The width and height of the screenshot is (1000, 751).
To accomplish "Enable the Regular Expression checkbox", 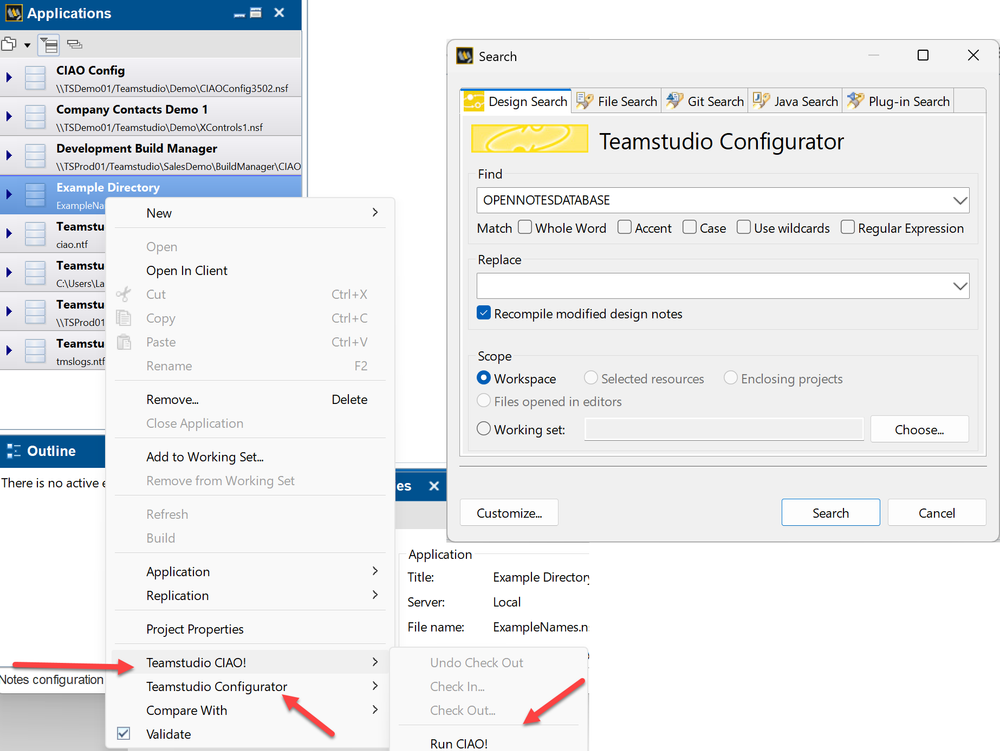I will click(x=848, y=228).
